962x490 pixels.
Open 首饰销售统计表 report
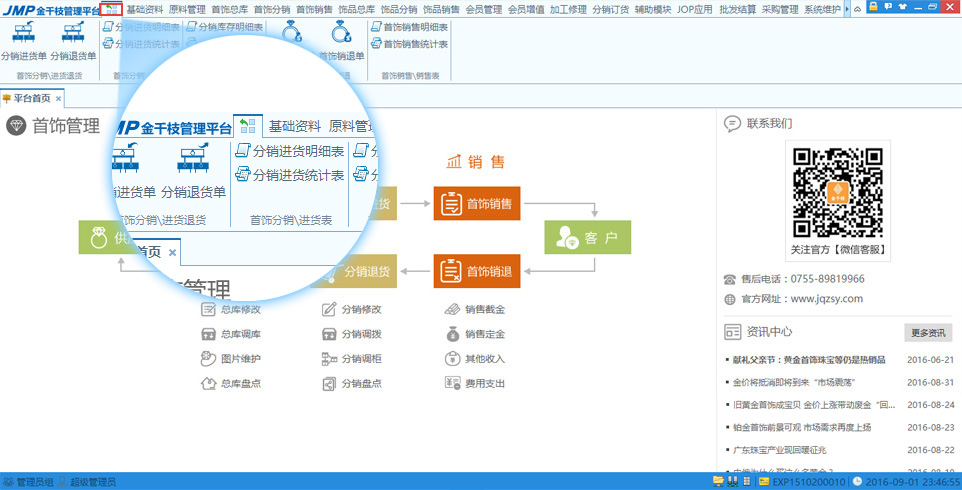pyautogui.click(x=410, y=44)
